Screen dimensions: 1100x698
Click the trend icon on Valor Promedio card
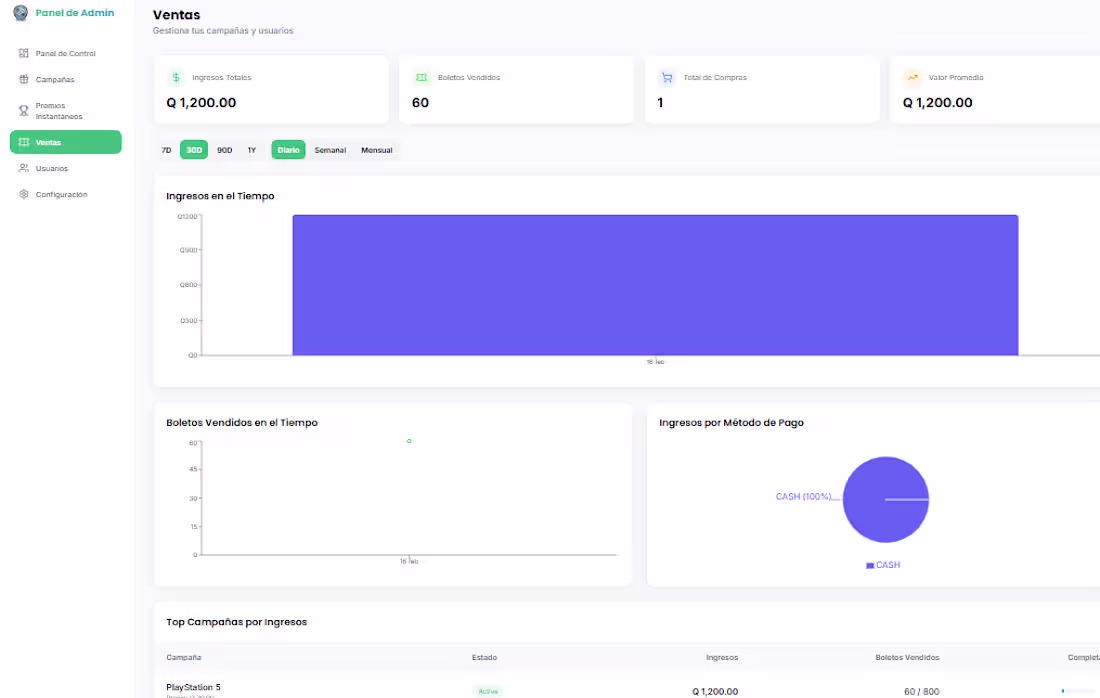913,77
